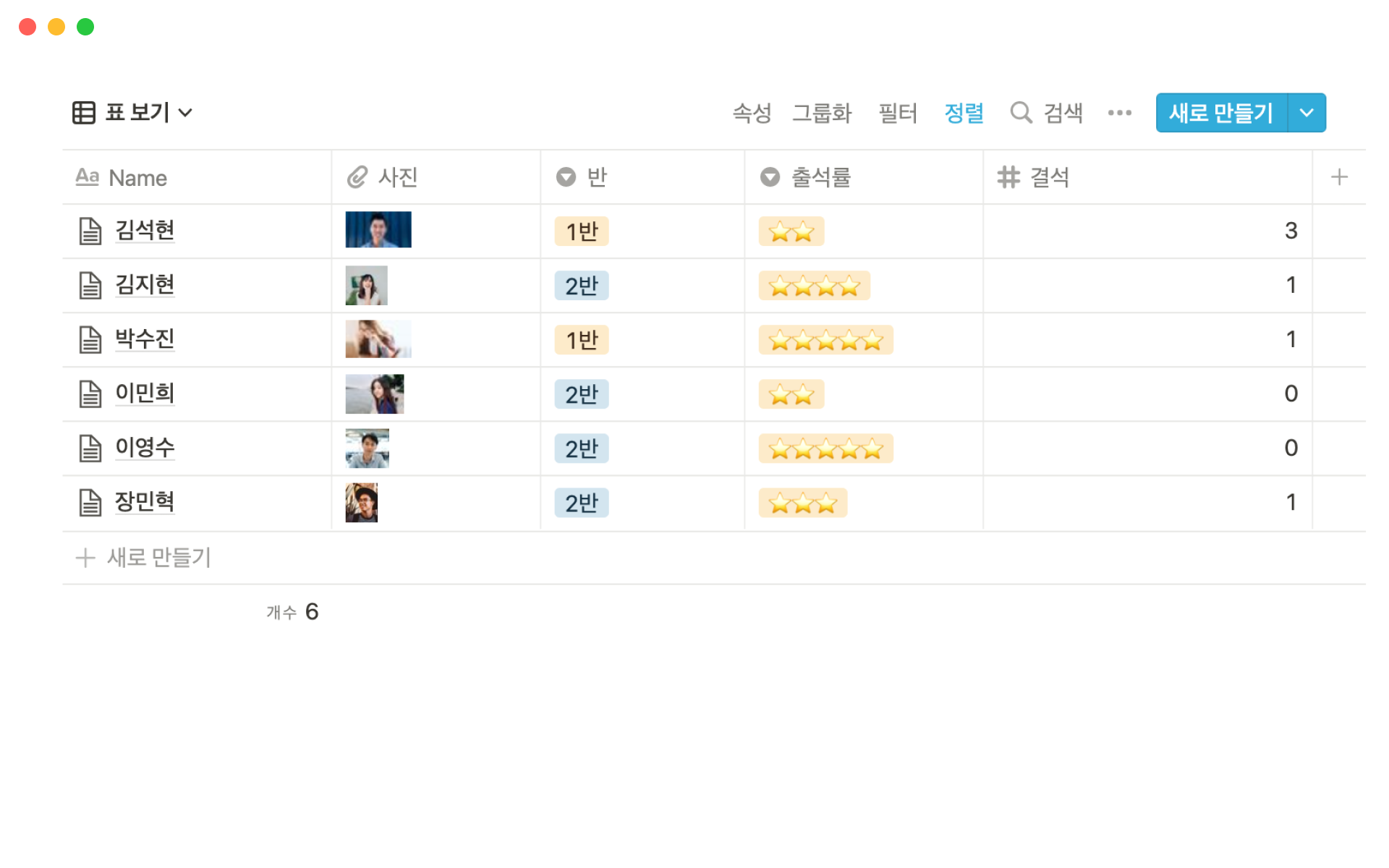Open the 김지현 page link
1389x868 pixels.
pyautogui.click(x=145, y=285)
